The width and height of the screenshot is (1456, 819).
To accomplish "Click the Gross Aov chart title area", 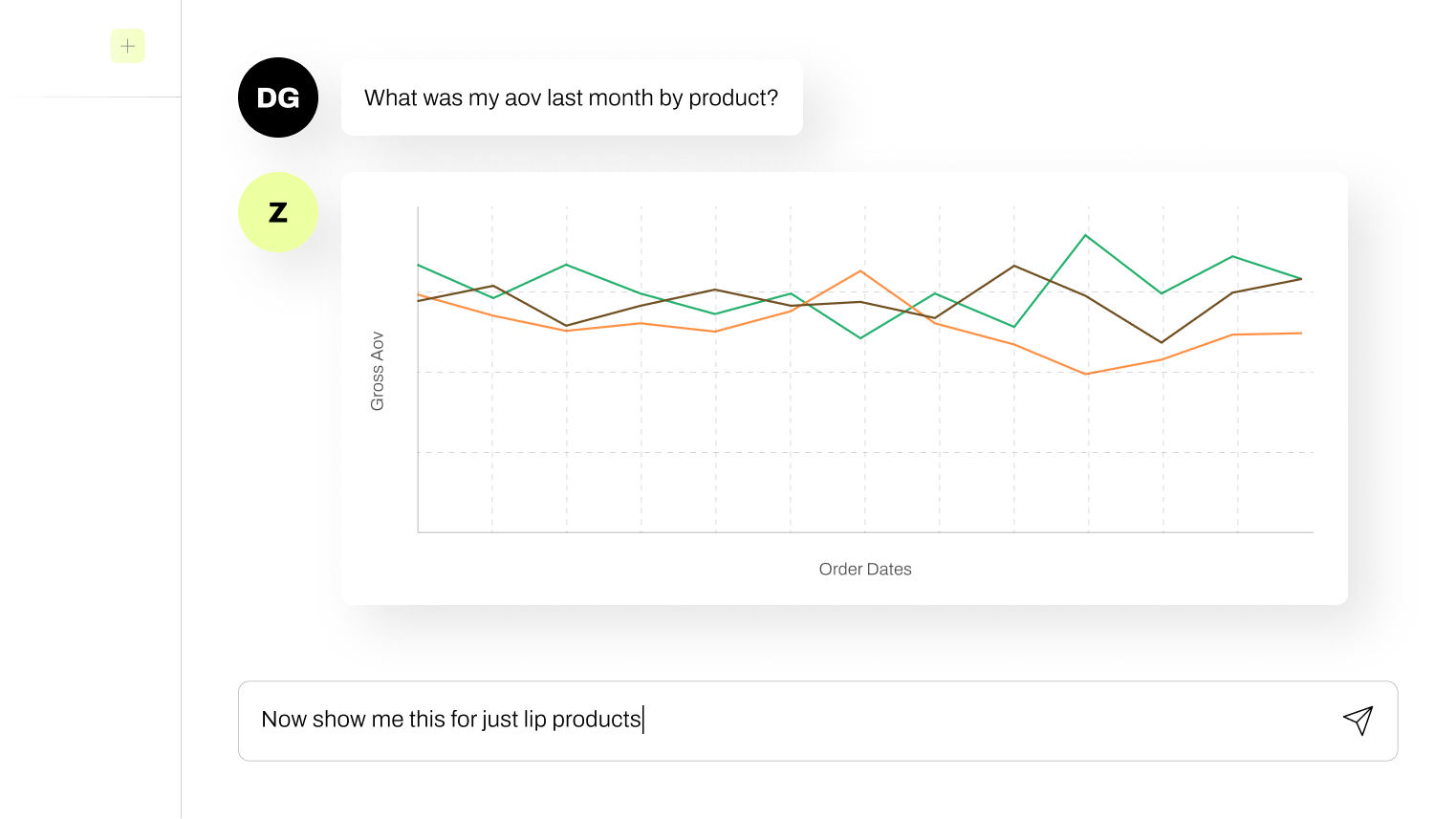I will (x=379, y=368).
